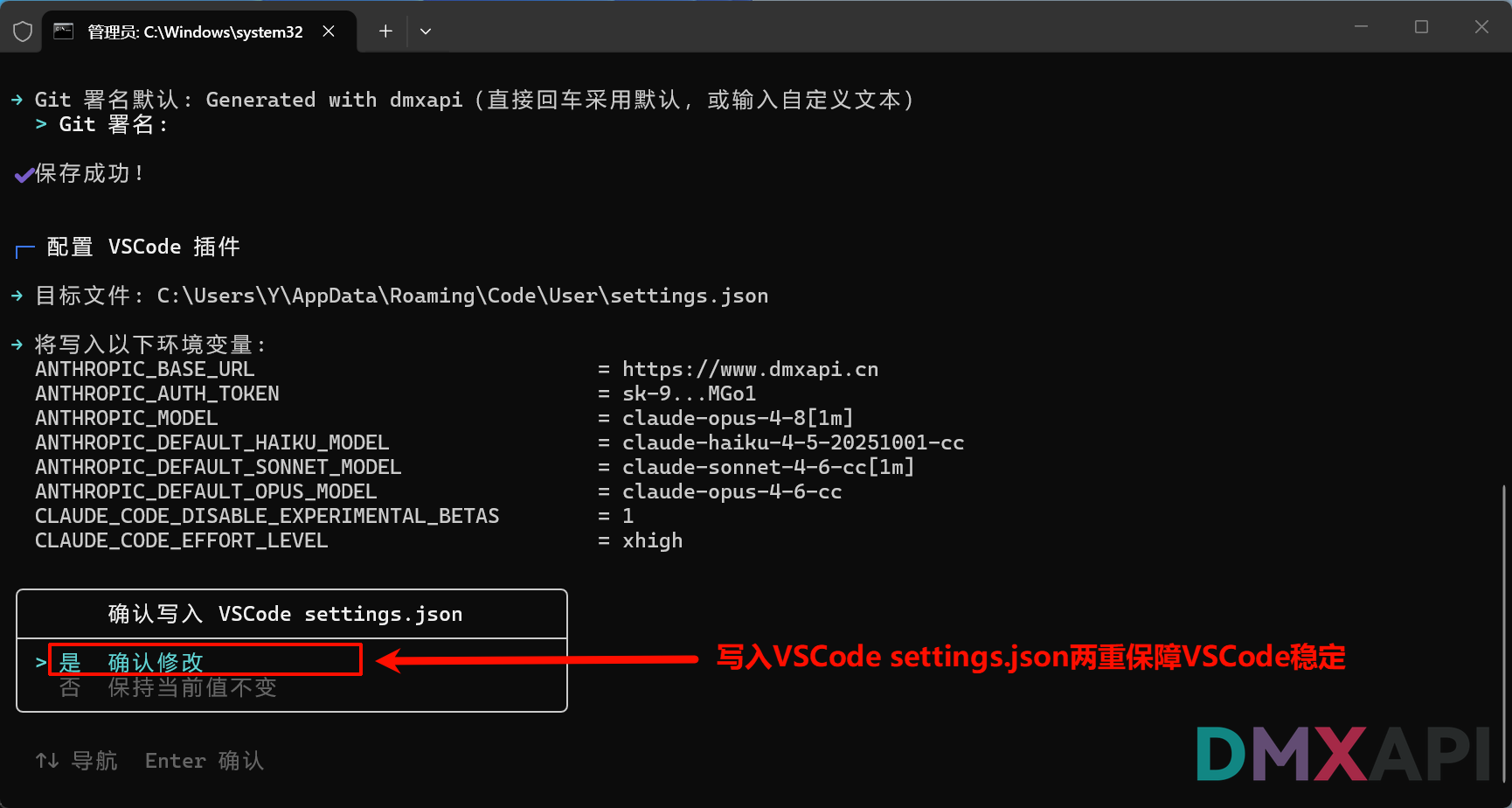
Task: Click the terminal vertical scrollbar
Action: 1504,634
